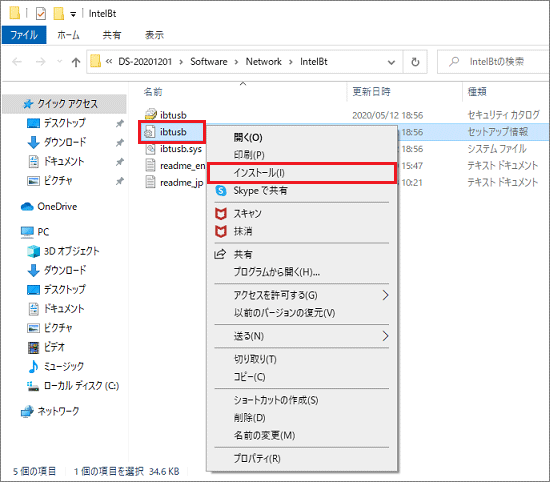Click the DS-20201201 breadcrumb in the address bar
The image size is (550, 482).
(145, 62)
